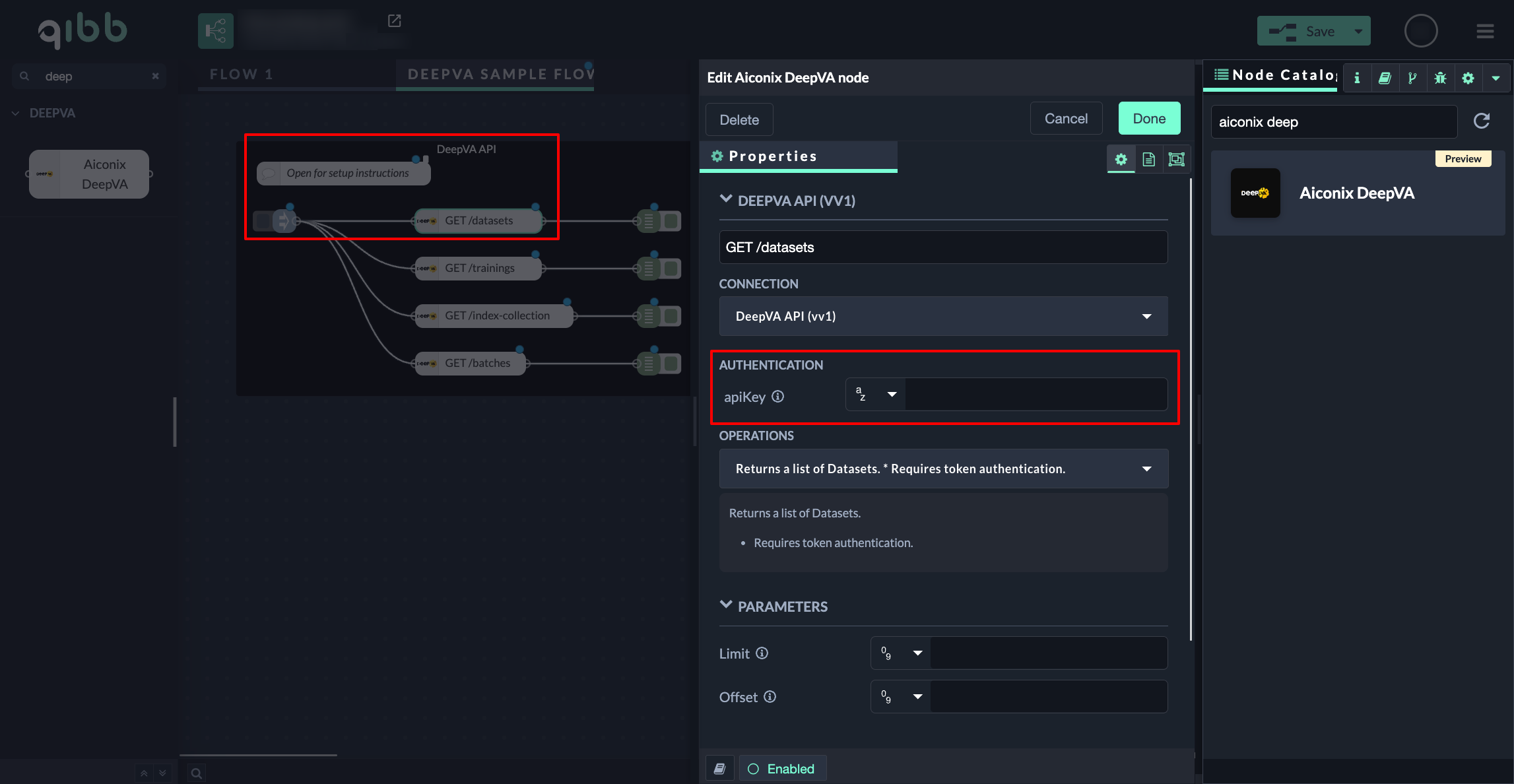This screenshot has height=784, width=1514.
Task: Open the Connection DeepVA API dropdown
Action: tap(943, 316)
